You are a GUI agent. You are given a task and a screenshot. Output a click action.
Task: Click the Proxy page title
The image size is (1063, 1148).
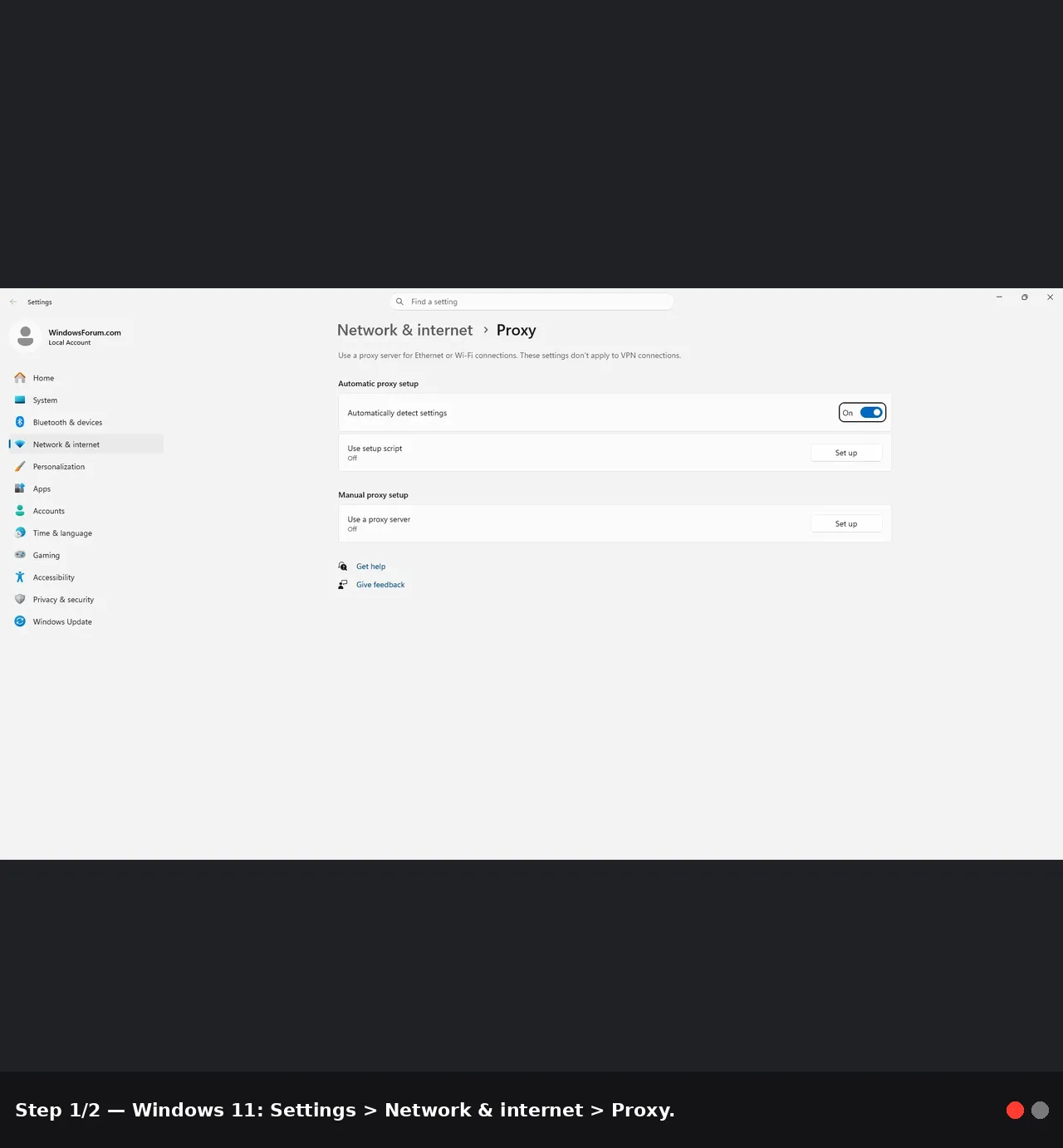(x=517, y=331)
